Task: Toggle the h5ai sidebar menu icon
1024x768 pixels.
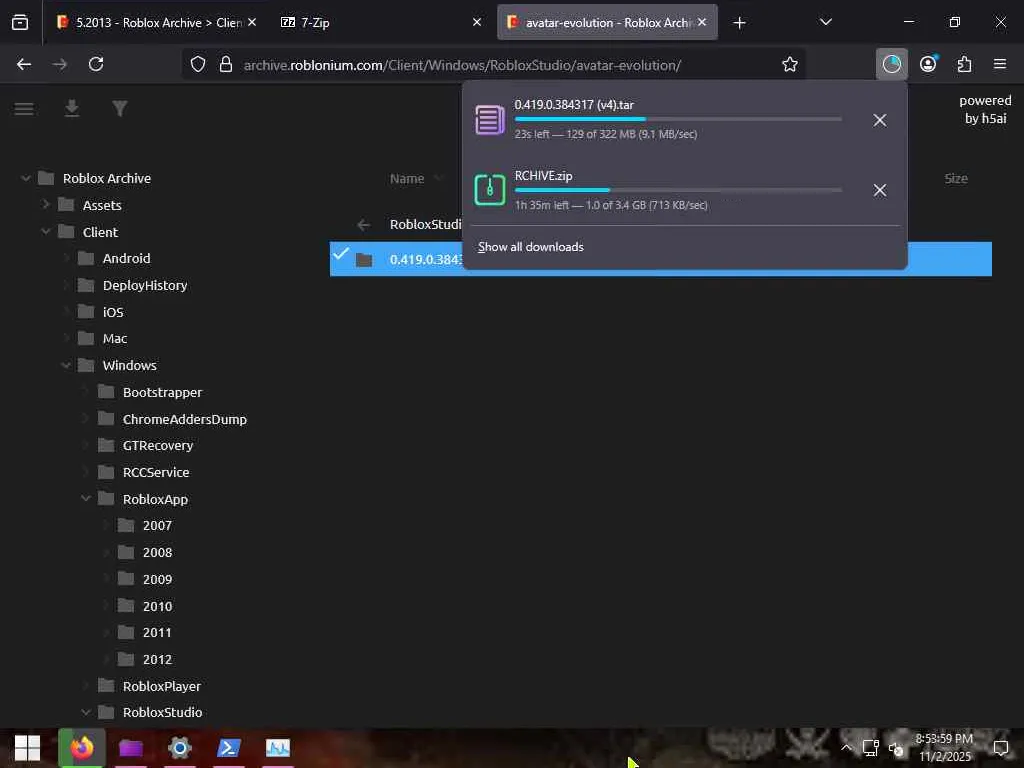Action: click(24, 108)
